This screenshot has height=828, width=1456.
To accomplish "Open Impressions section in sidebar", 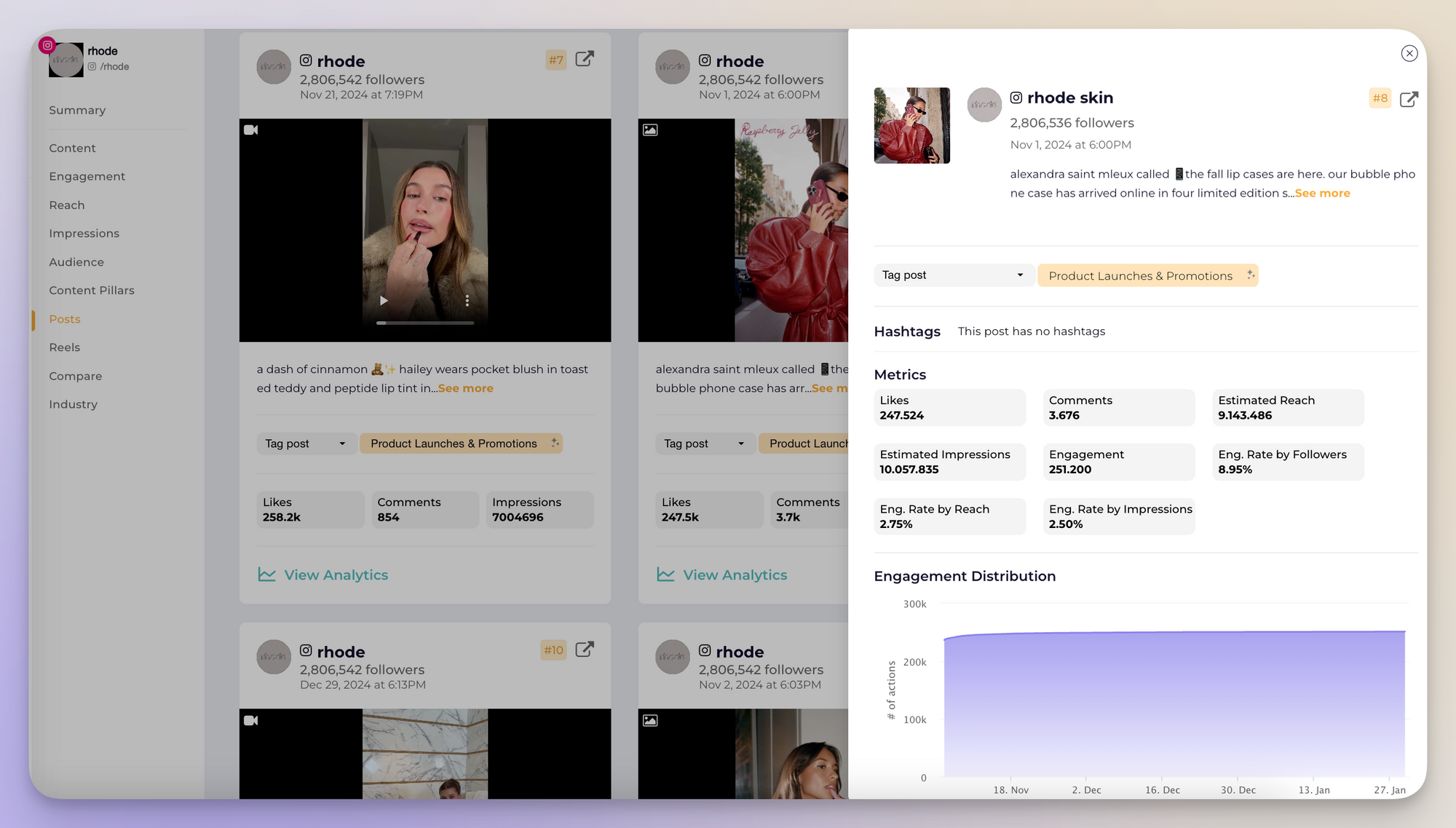I will (84, 233).
